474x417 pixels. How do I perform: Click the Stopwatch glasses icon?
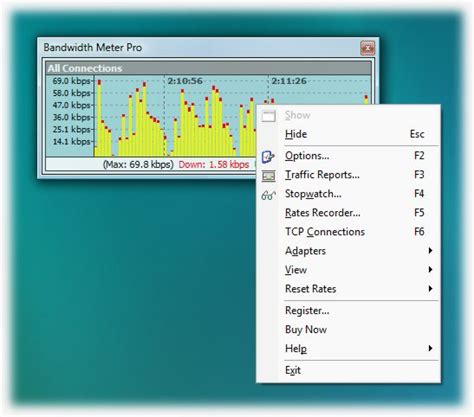tap(269, 195)
